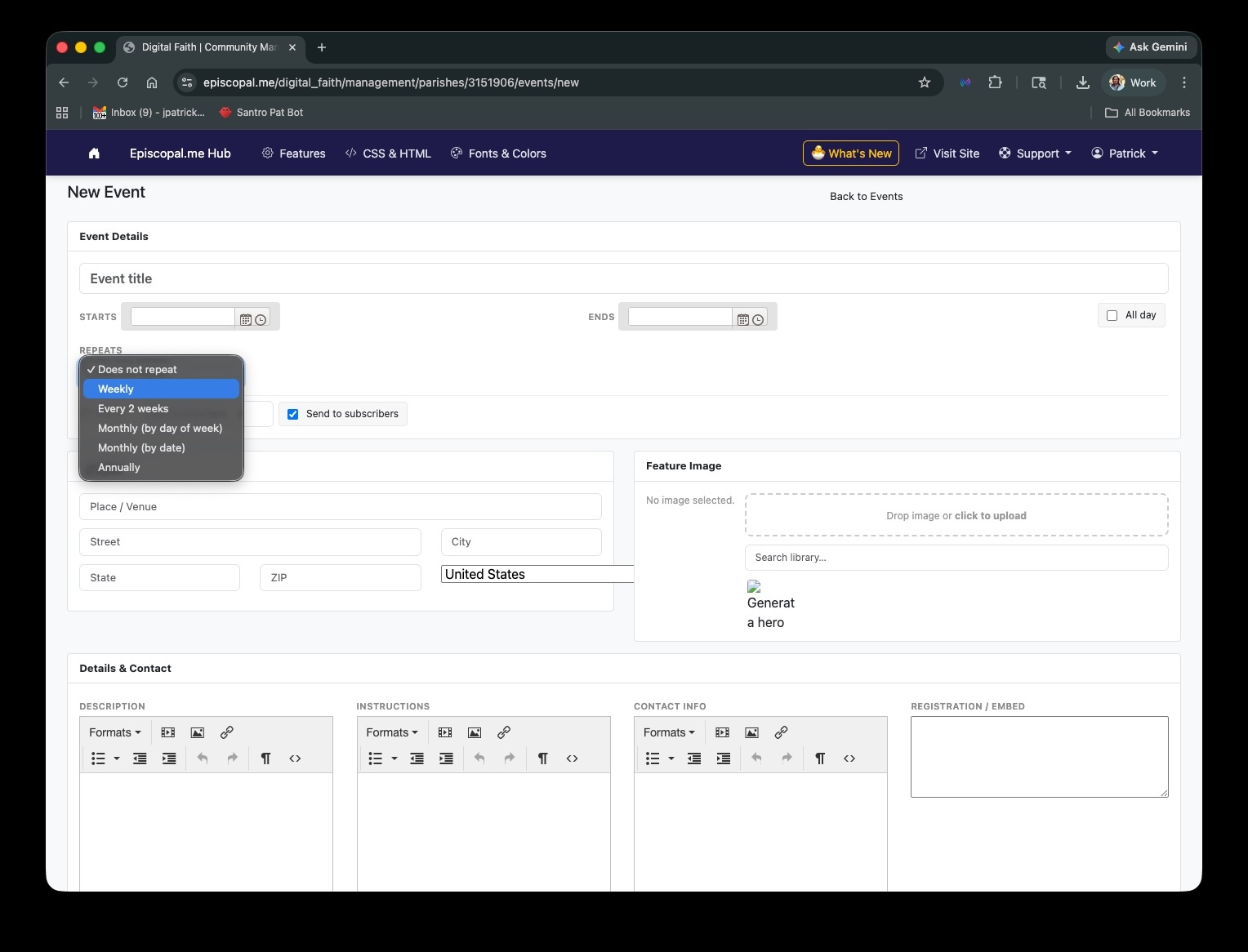Open the Ends time clock icon
Screen dimensions: 1248x952
(758, 320)
